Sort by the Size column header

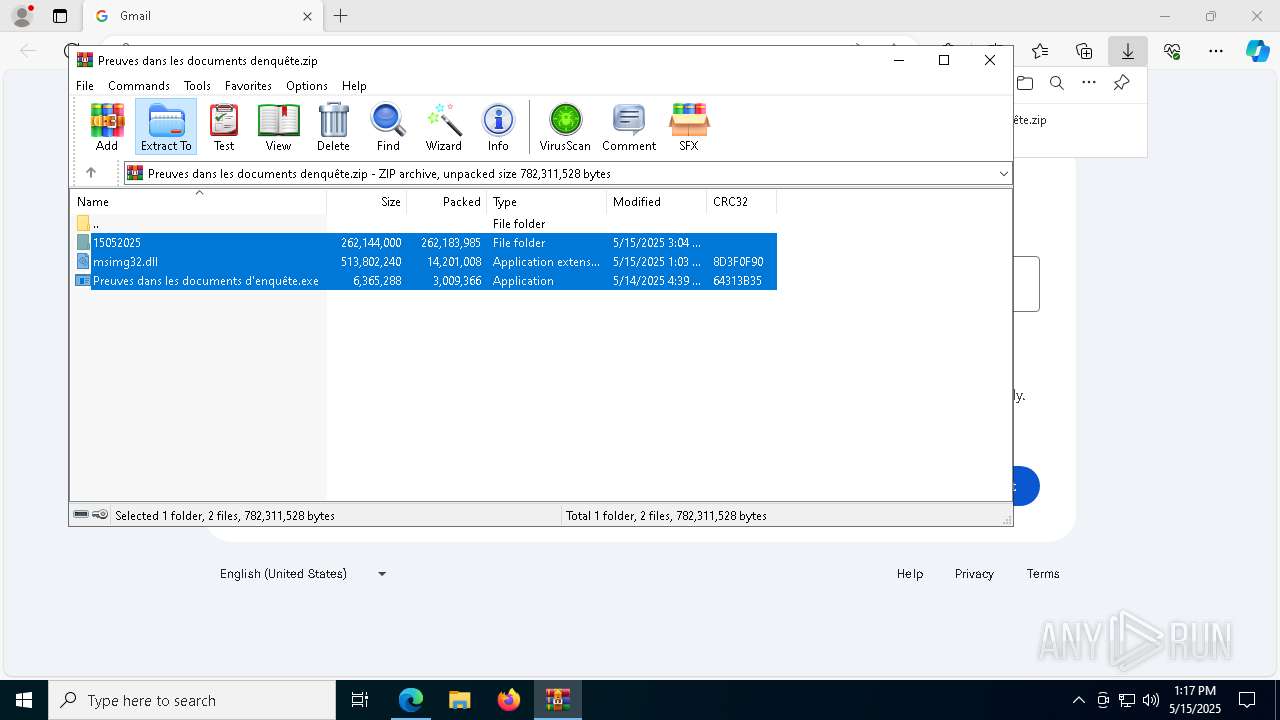tap(367, 202)
